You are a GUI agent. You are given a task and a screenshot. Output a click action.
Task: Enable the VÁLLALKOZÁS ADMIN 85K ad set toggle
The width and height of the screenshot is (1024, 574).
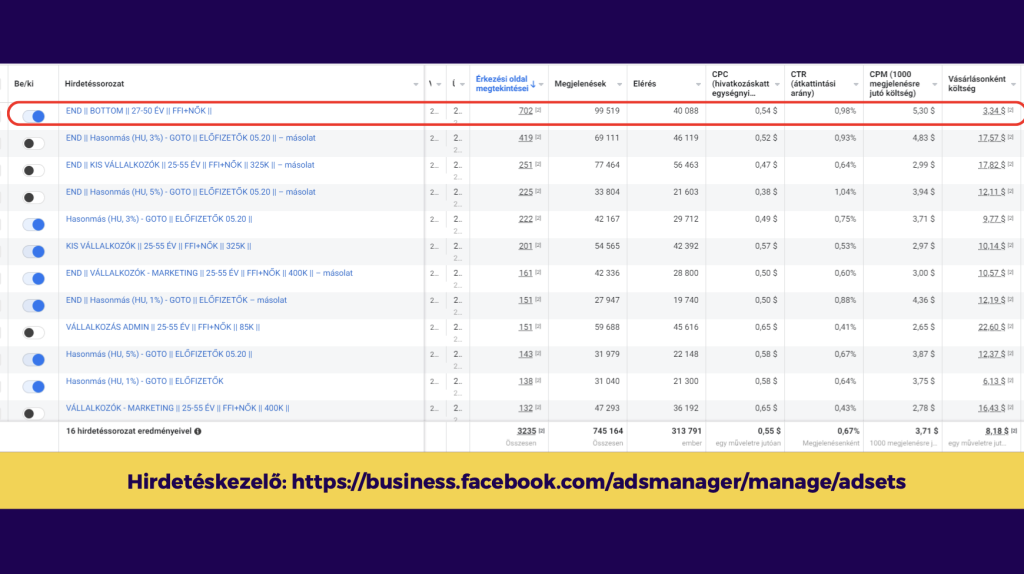(33, 332)
